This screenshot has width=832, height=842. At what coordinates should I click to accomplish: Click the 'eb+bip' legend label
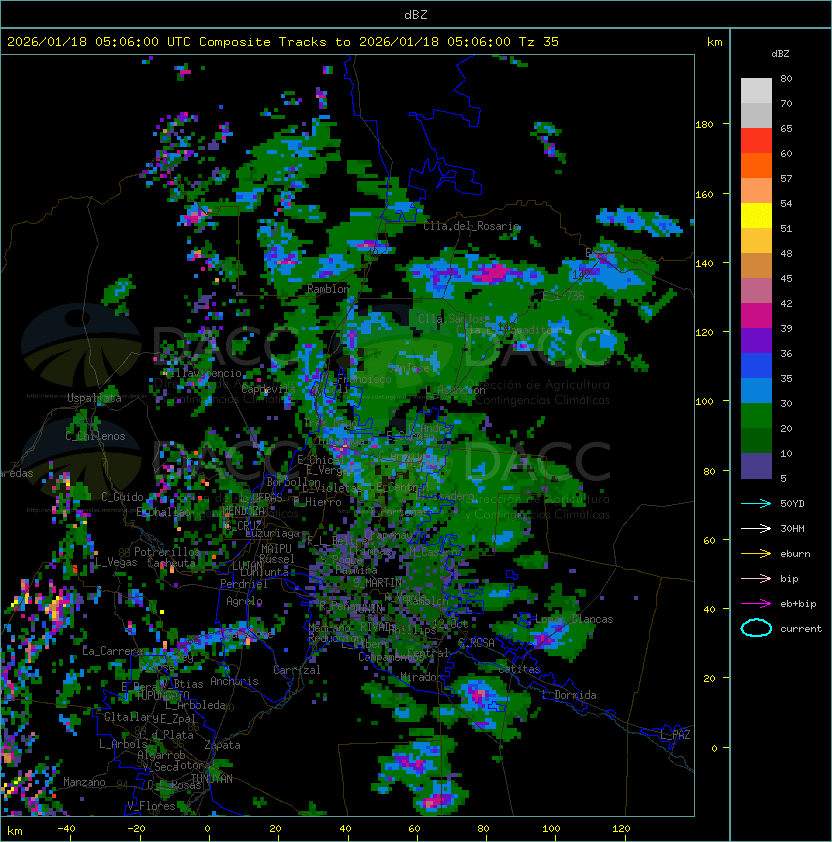[x=798, y=604]
